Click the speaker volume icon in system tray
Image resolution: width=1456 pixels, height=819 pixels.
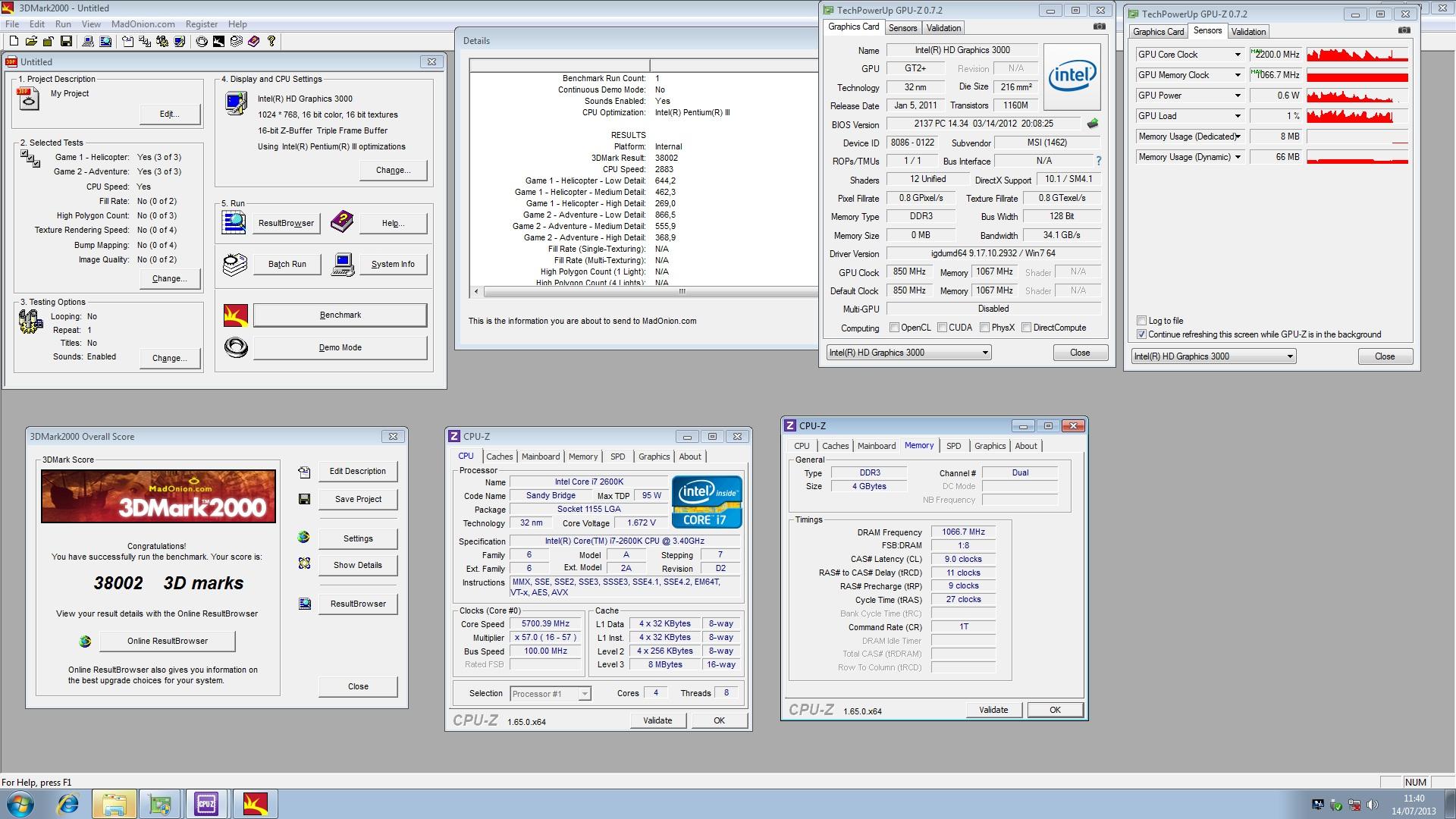[1372, 805]
